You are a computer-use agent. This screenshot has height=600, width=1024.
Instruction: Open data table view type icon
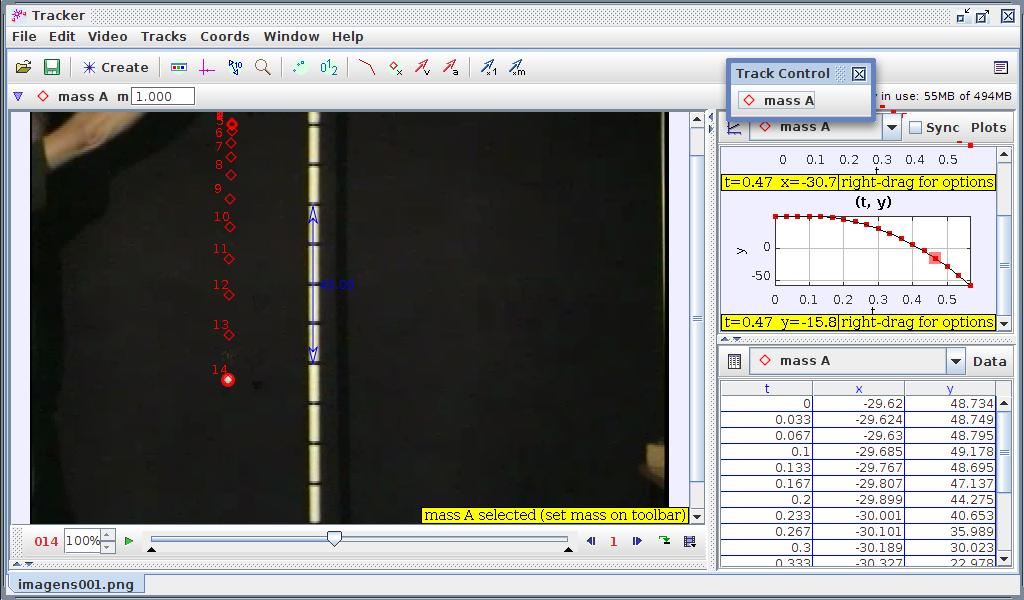point(734,361)
